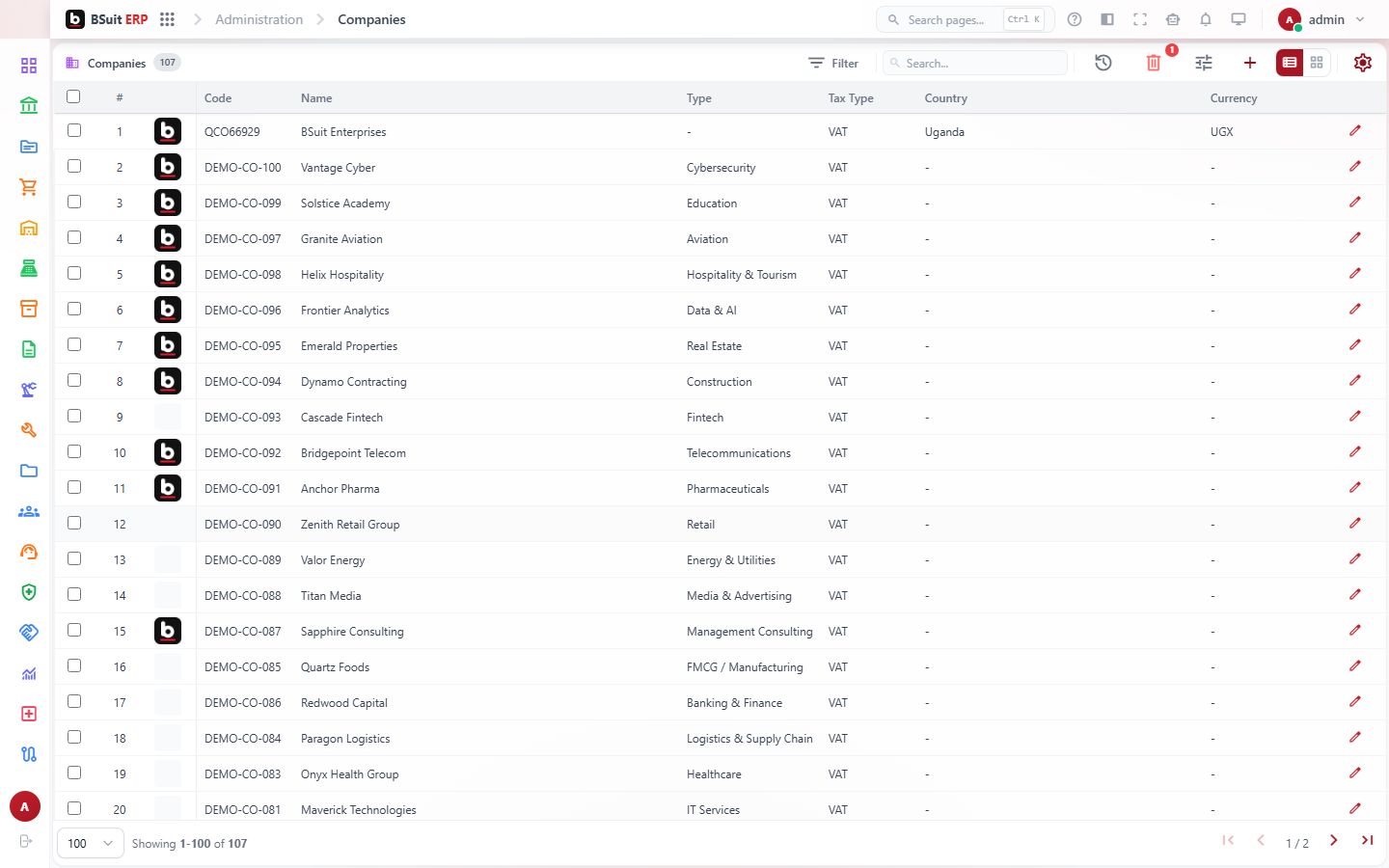Sort by the Name column header
Screen dimensions: 1389x868
316,98
